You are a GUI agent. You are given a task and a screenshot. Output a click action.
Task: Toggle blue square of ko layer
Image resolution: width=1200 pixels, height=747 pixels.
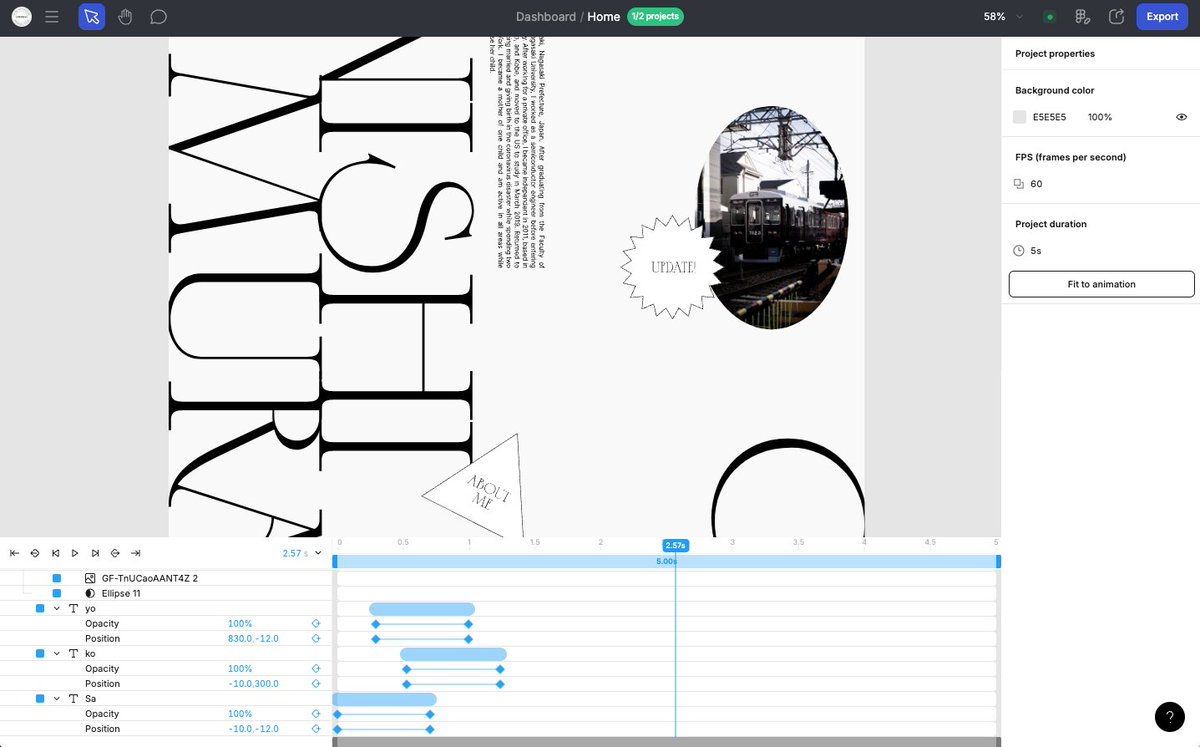point(39,653)
